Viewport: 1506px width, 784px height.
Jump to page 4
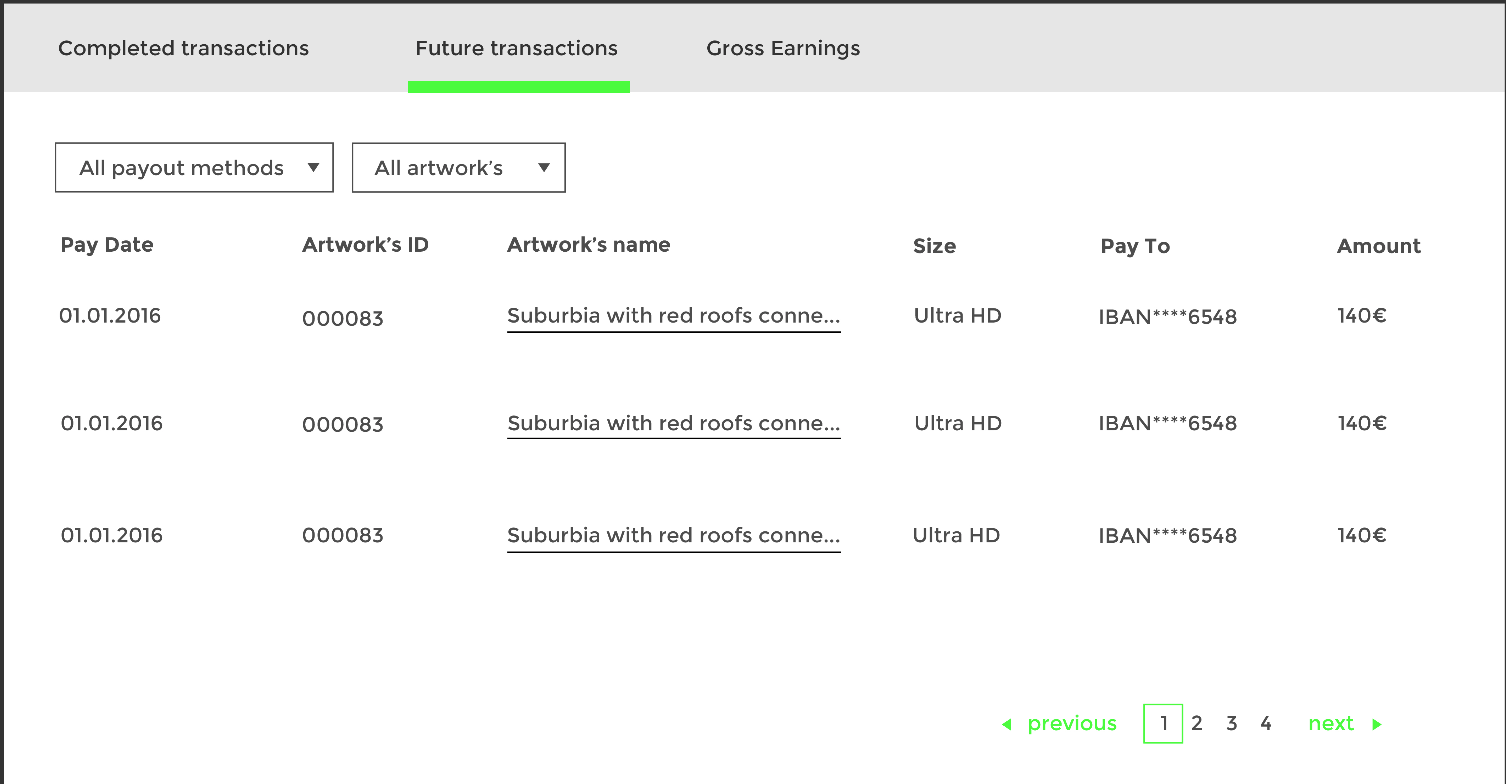pos(1266,724)
